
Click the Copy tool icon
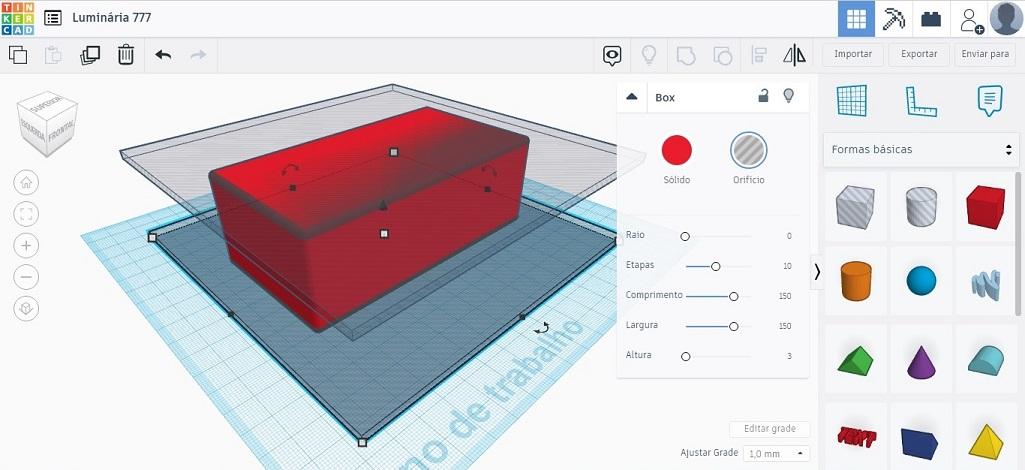18,55
